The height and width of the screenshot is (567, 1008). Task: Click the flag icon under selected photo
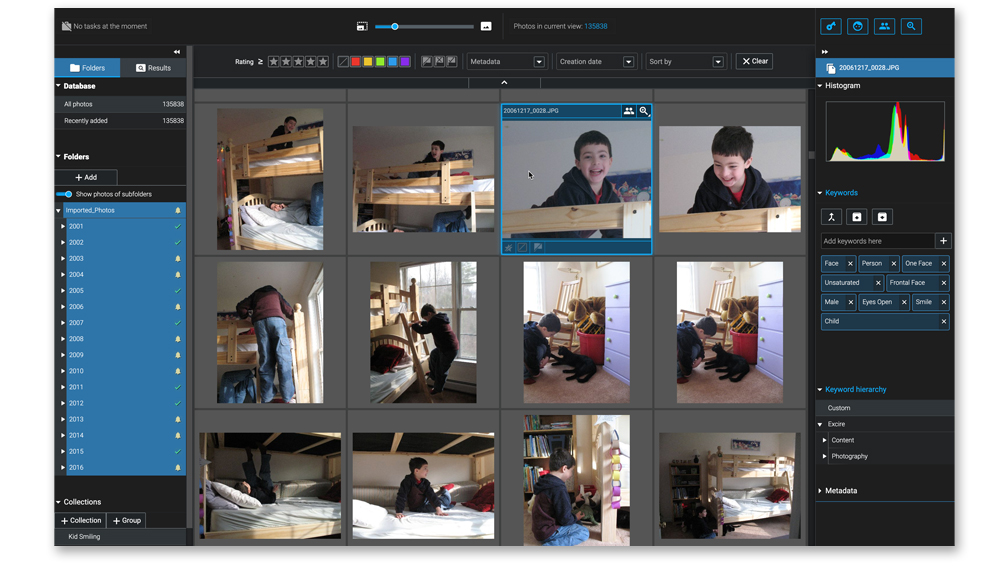(x=538, y=248)
